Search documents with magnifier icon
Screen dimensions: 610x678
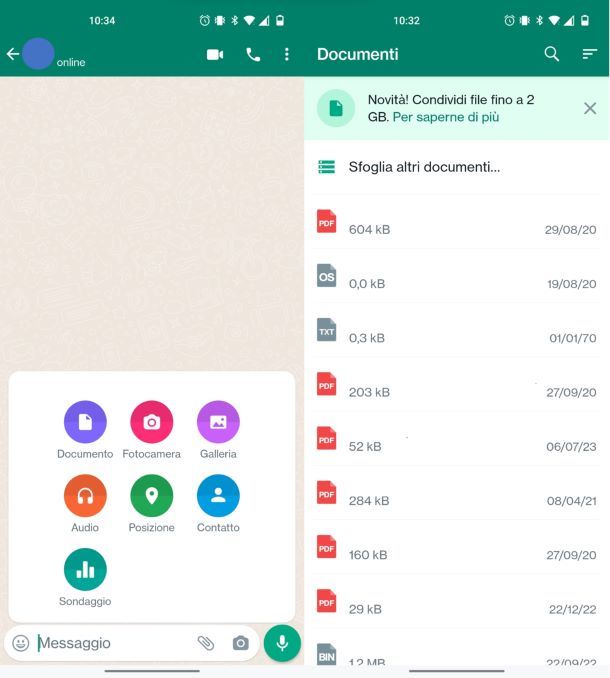coord(552,54)
